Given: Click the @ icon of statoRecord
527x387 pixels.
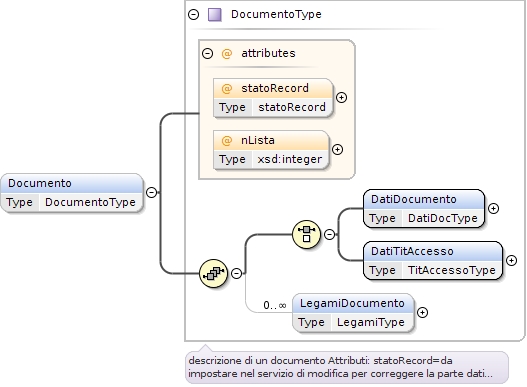Looking at the screenshot, I should click(227, 88).
